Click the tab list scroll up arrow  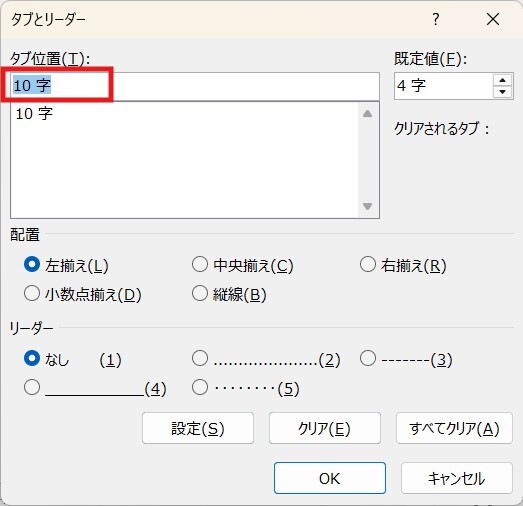point(368,114)
